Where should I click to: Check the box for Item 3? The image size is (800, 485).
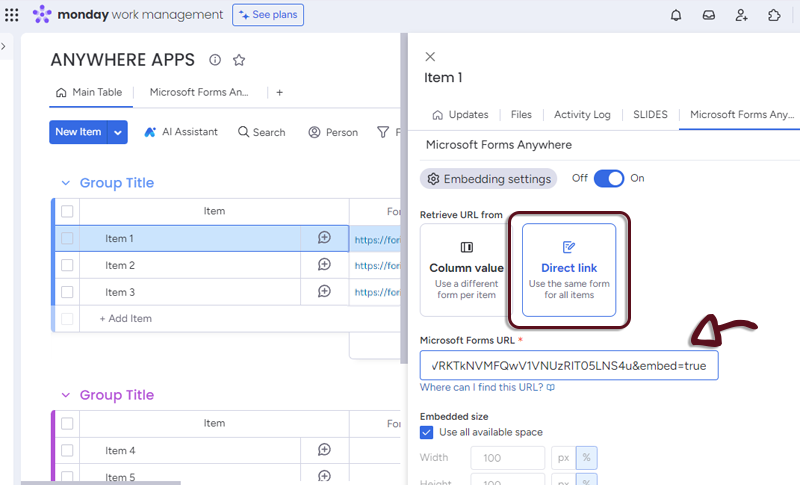point(67,292)
